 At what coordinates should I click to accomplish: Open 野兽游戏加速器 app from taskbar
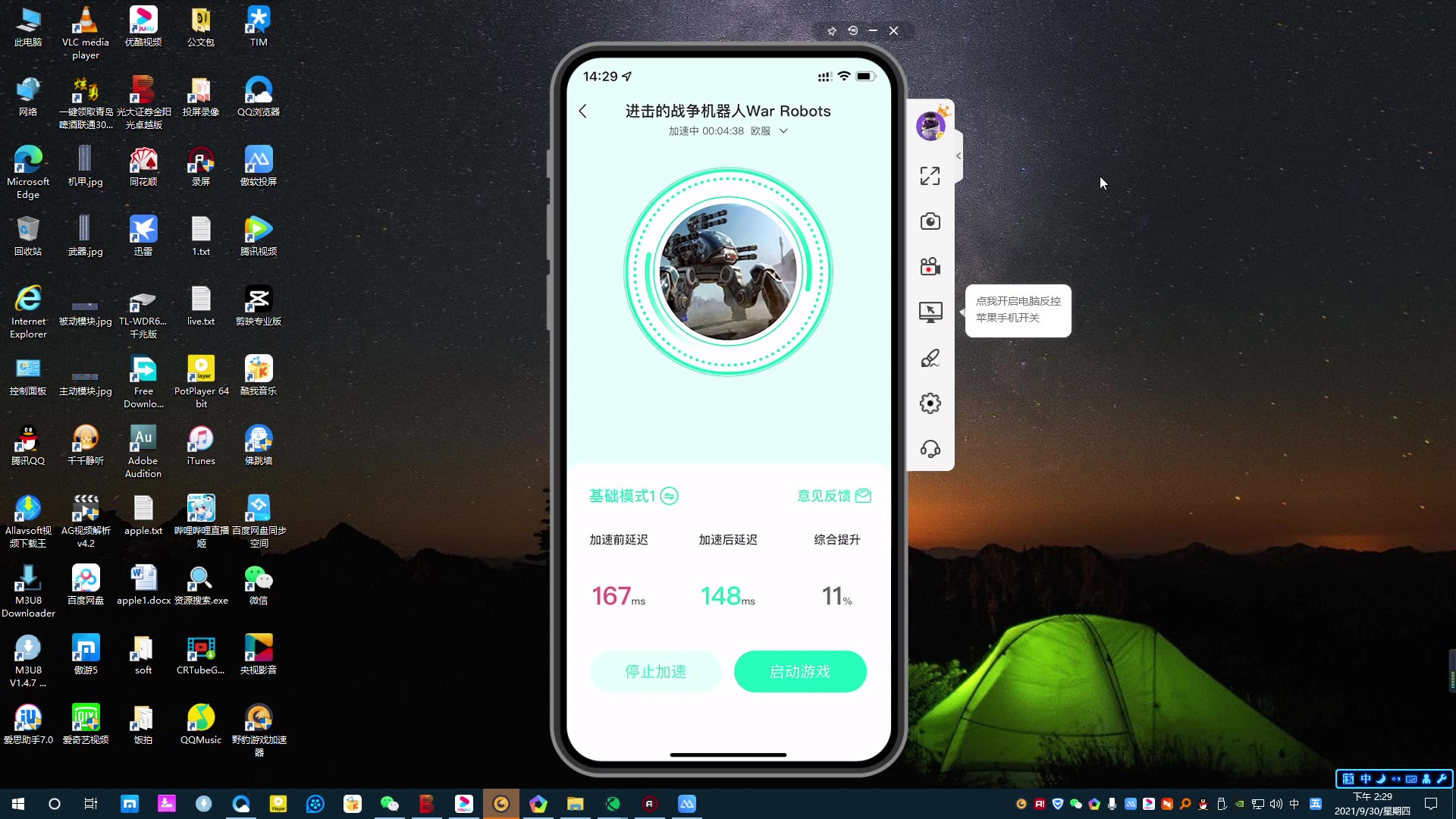[x=501, y=803]
